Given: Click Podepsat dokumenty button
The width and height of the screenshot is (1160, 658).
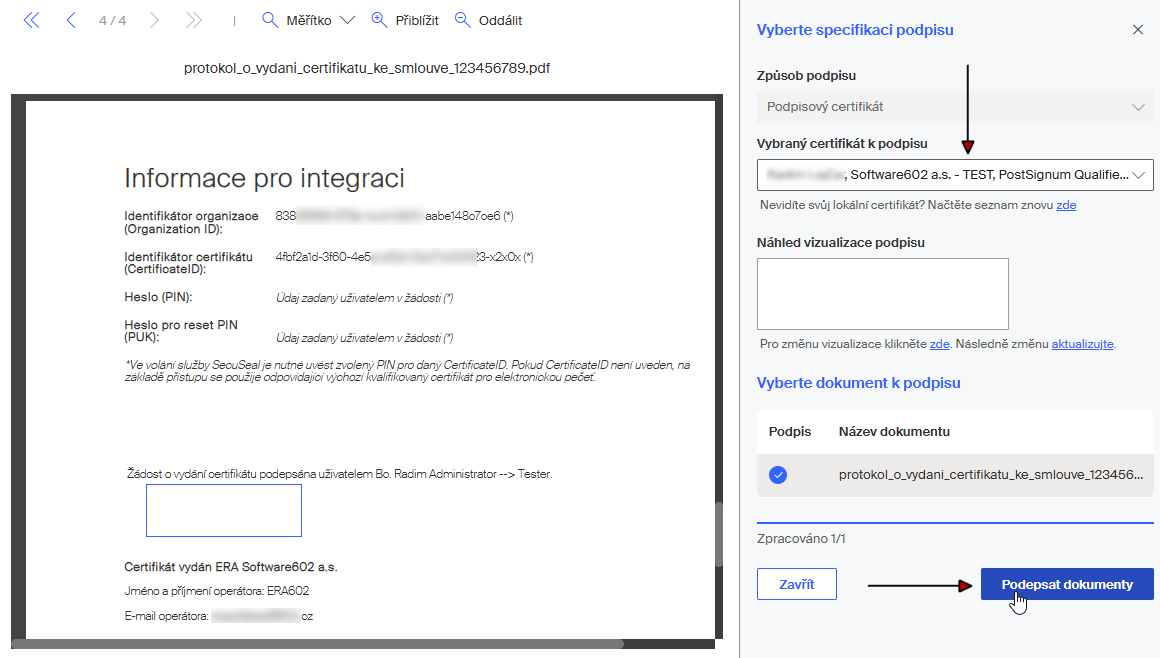Looking at the screenshot, I should [x=1066, y=584].
